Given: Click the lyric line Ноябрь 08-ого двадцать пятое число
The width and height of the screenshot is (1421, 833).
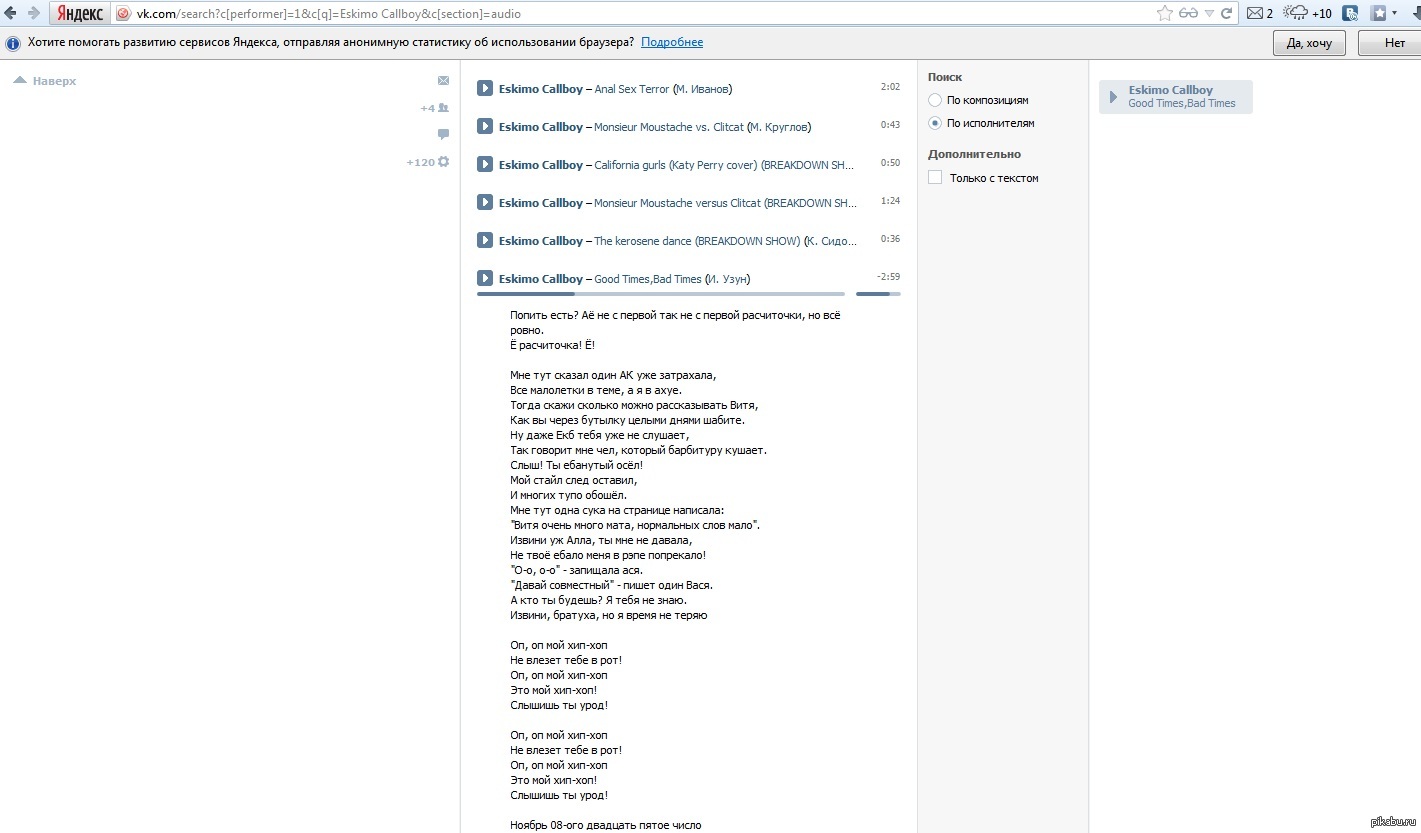Looking at the screenshot, I should (605, 825).
